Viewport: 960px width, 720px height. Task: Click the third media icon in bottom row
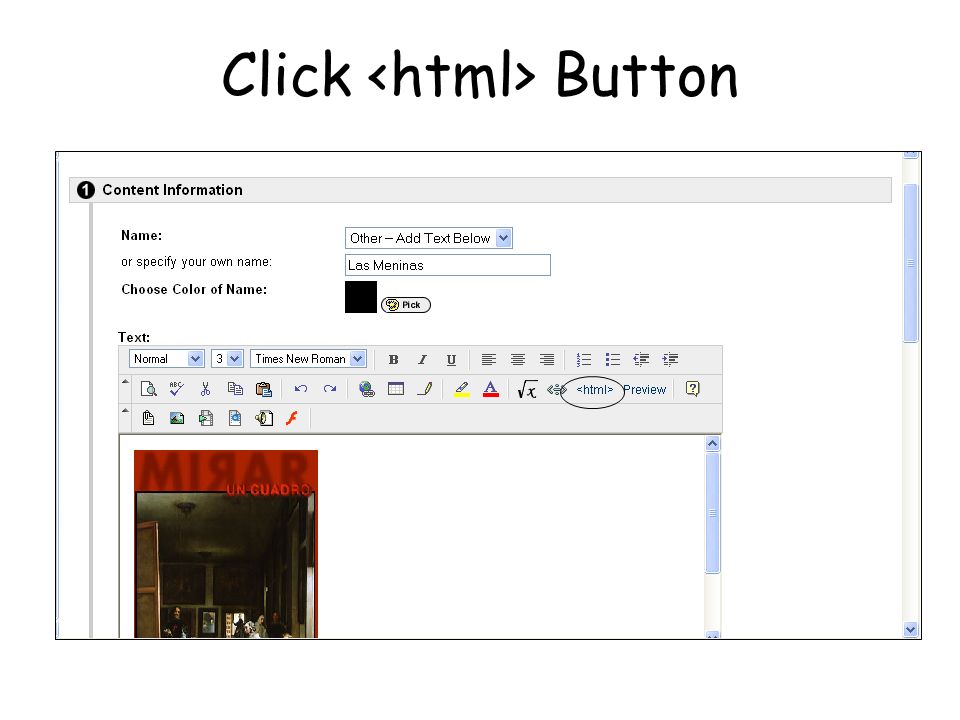coord(206,418)
